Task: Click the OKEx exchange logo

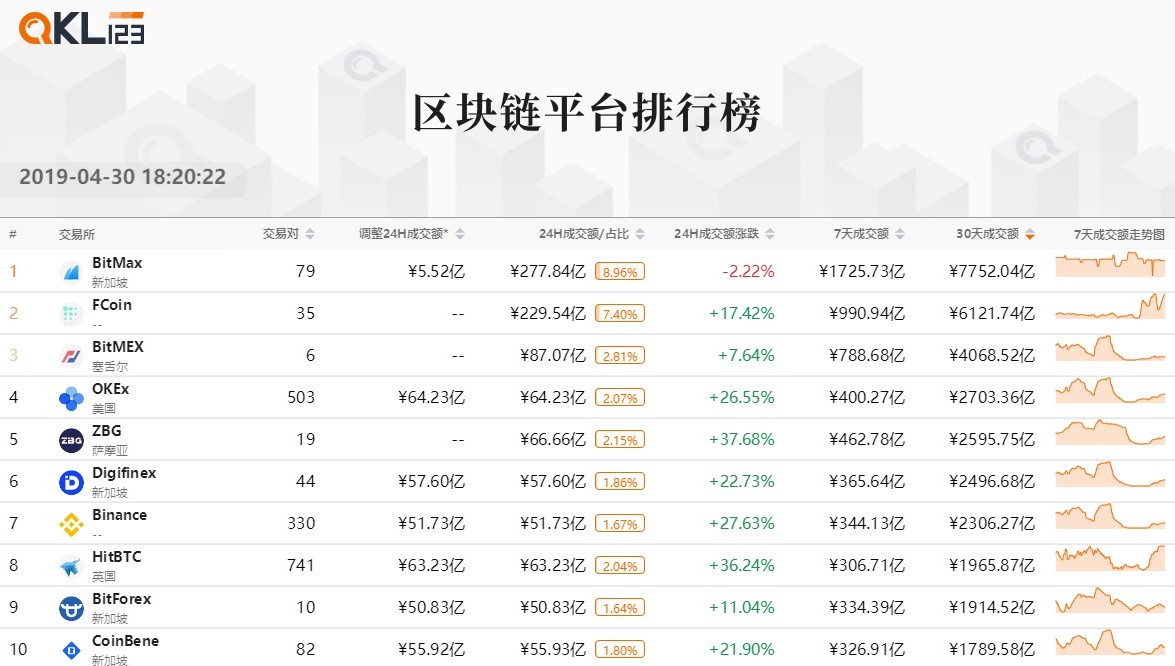Action: (70, 396)
